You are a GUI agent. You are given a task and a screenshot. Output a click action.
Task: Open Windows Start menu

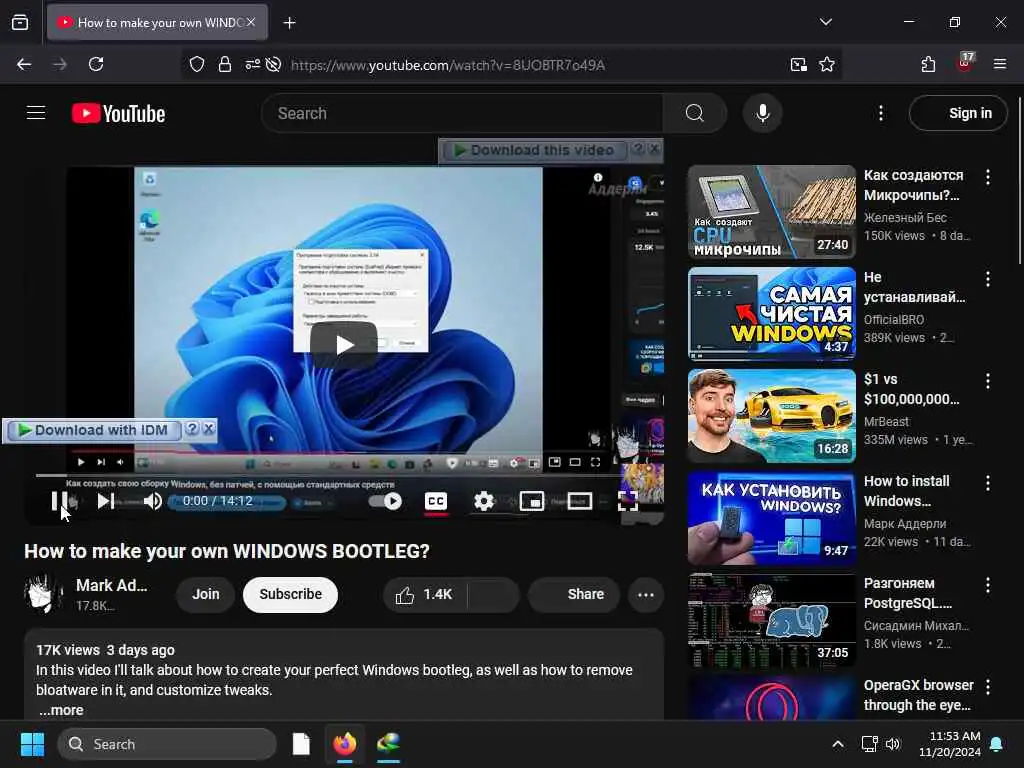[x=32, y=744]
